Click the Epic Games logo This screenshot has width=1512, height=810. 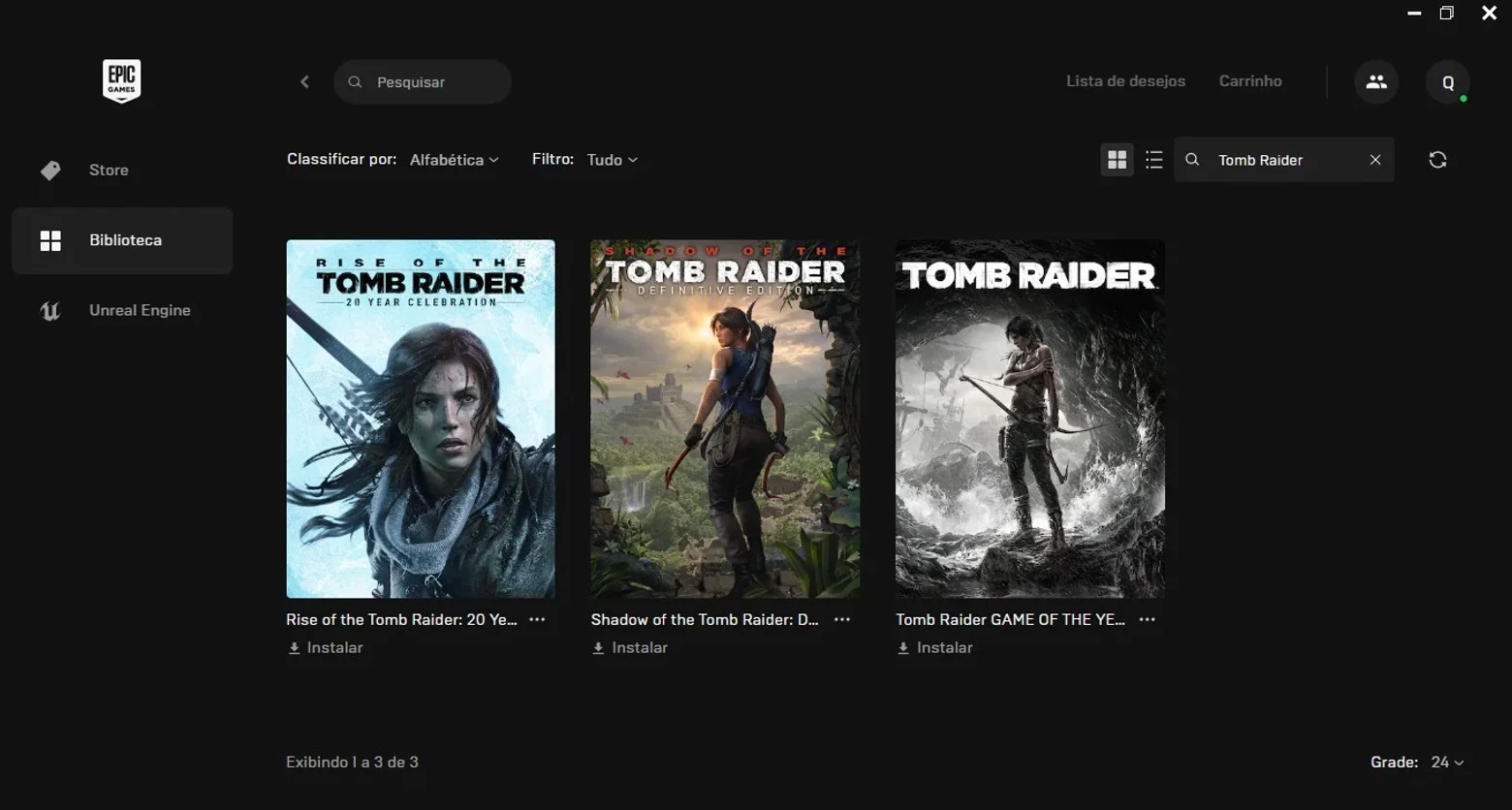tap(122, 80)
